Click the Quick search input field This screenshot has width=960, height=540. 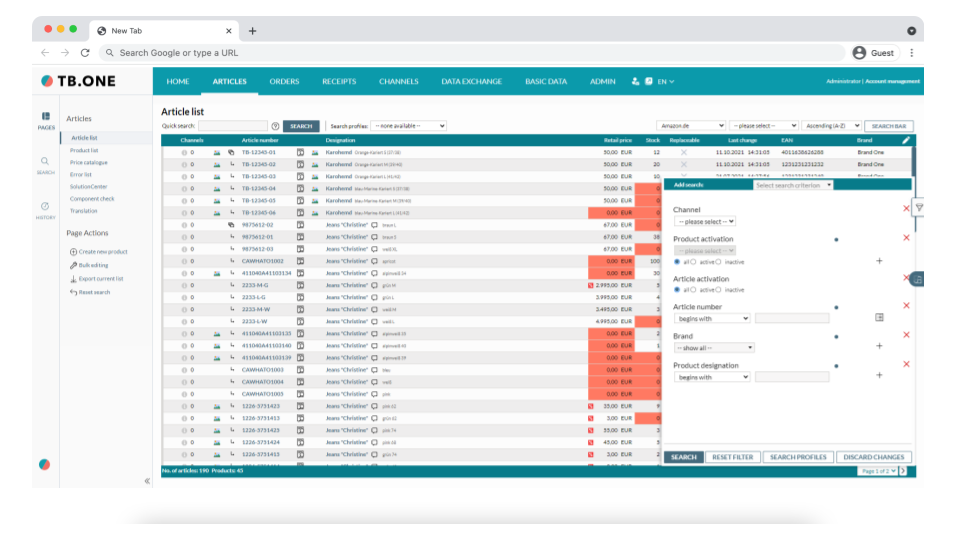[233, 127]
